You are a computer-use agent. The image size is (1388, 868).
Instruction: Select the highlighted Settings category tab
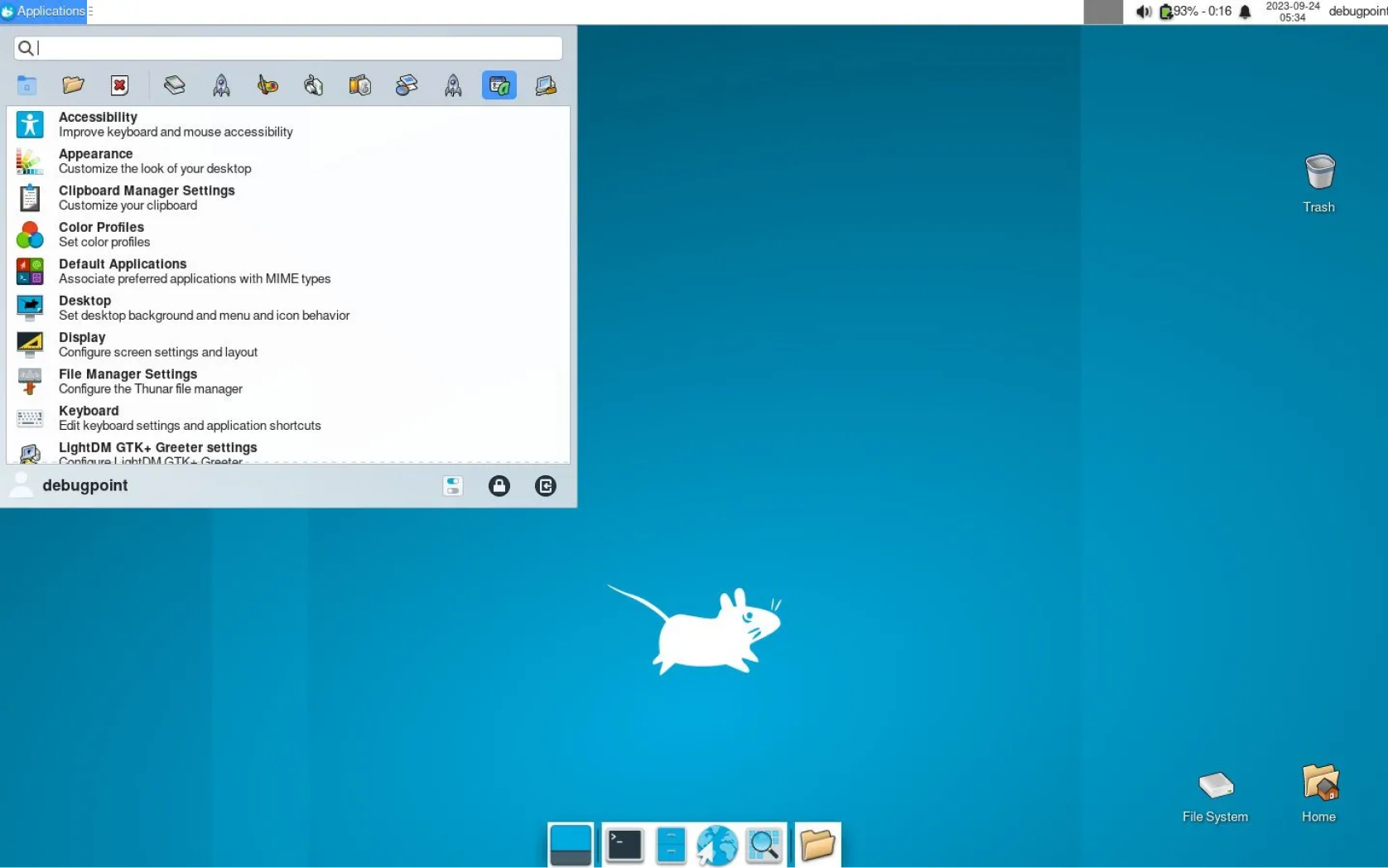click(x=499, y=85)
